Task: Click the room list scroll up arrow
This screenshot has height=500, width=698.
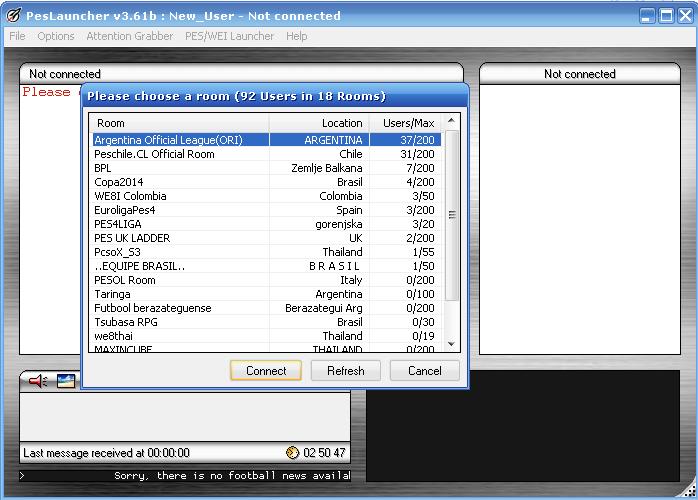Action: coord(451,121)
